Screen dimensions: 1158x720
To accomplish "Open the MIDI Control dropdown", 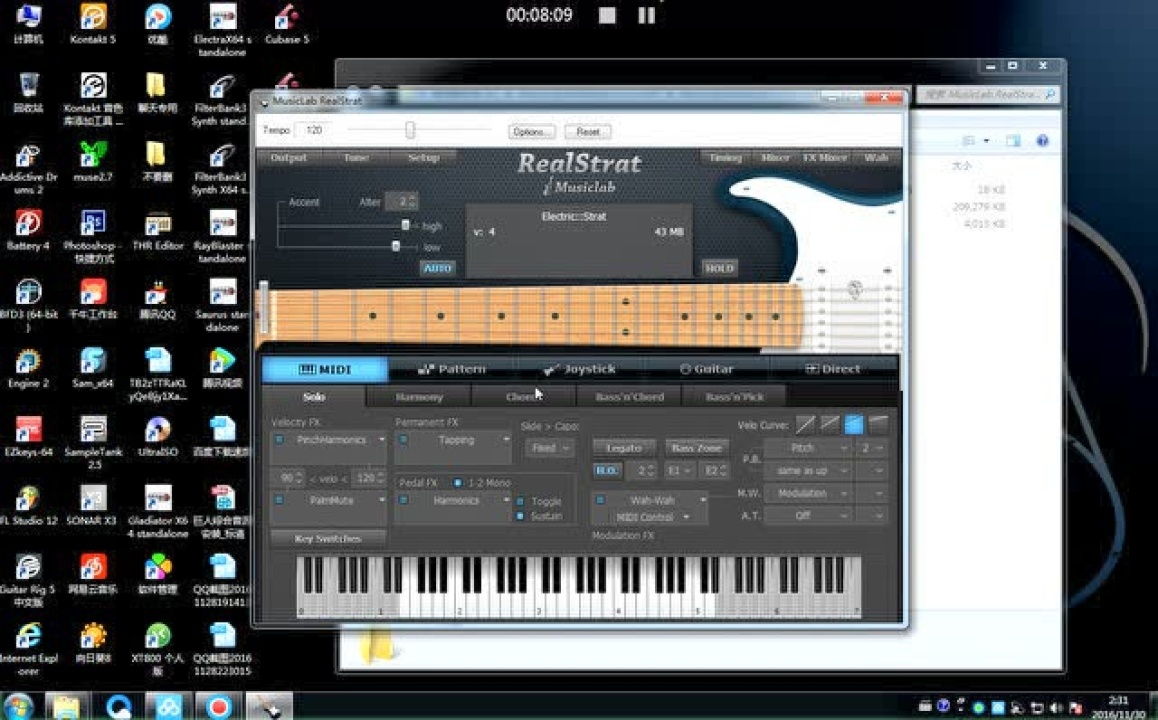I will [651, 517].
